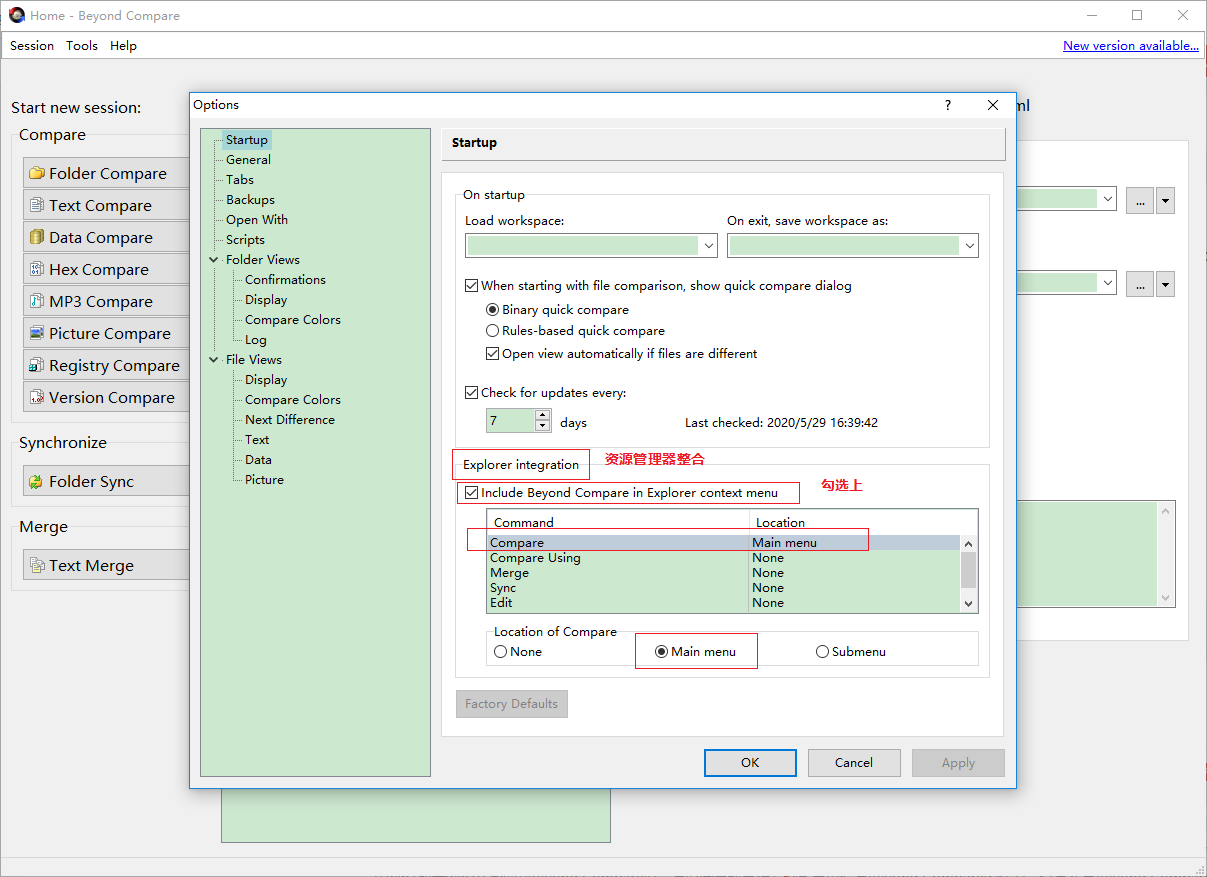Click upper browse arrow button in Home window
Screen dimensions: 1207x877
tap(1165, 200)
